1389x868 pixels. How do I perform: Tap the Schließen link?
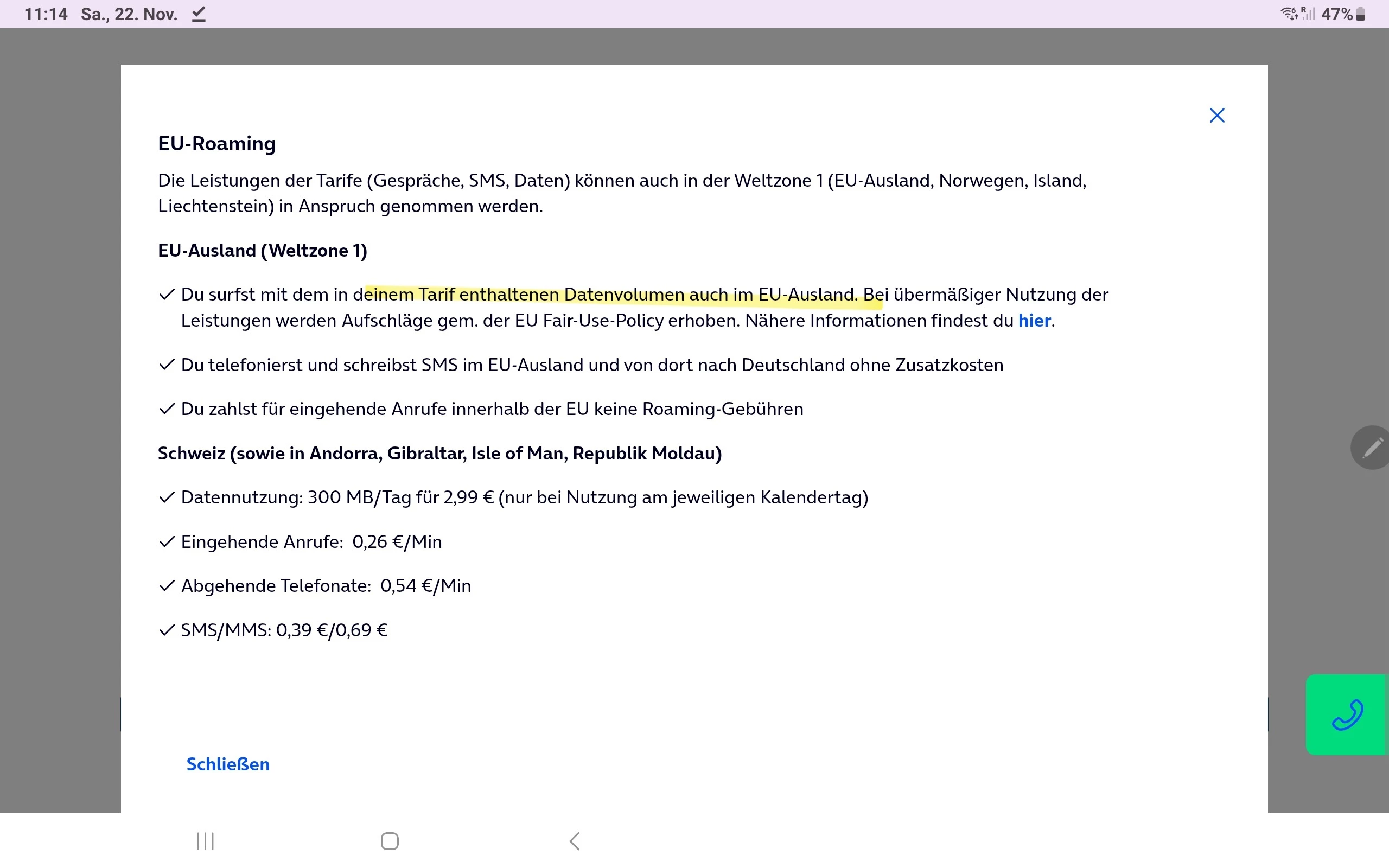(228, 764)
